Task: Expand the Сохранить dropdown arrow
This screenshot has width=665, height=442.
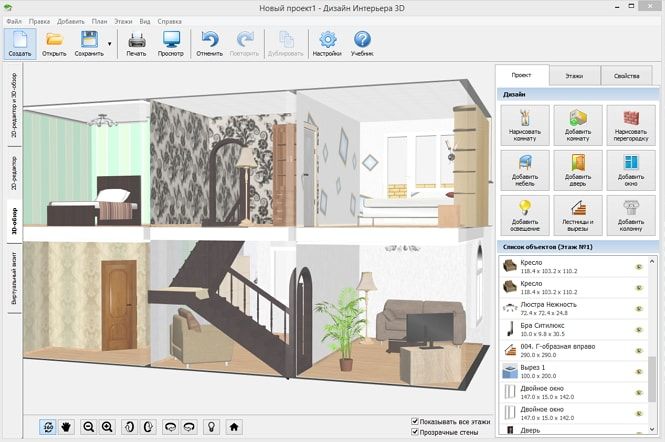Action: [110, 44]
